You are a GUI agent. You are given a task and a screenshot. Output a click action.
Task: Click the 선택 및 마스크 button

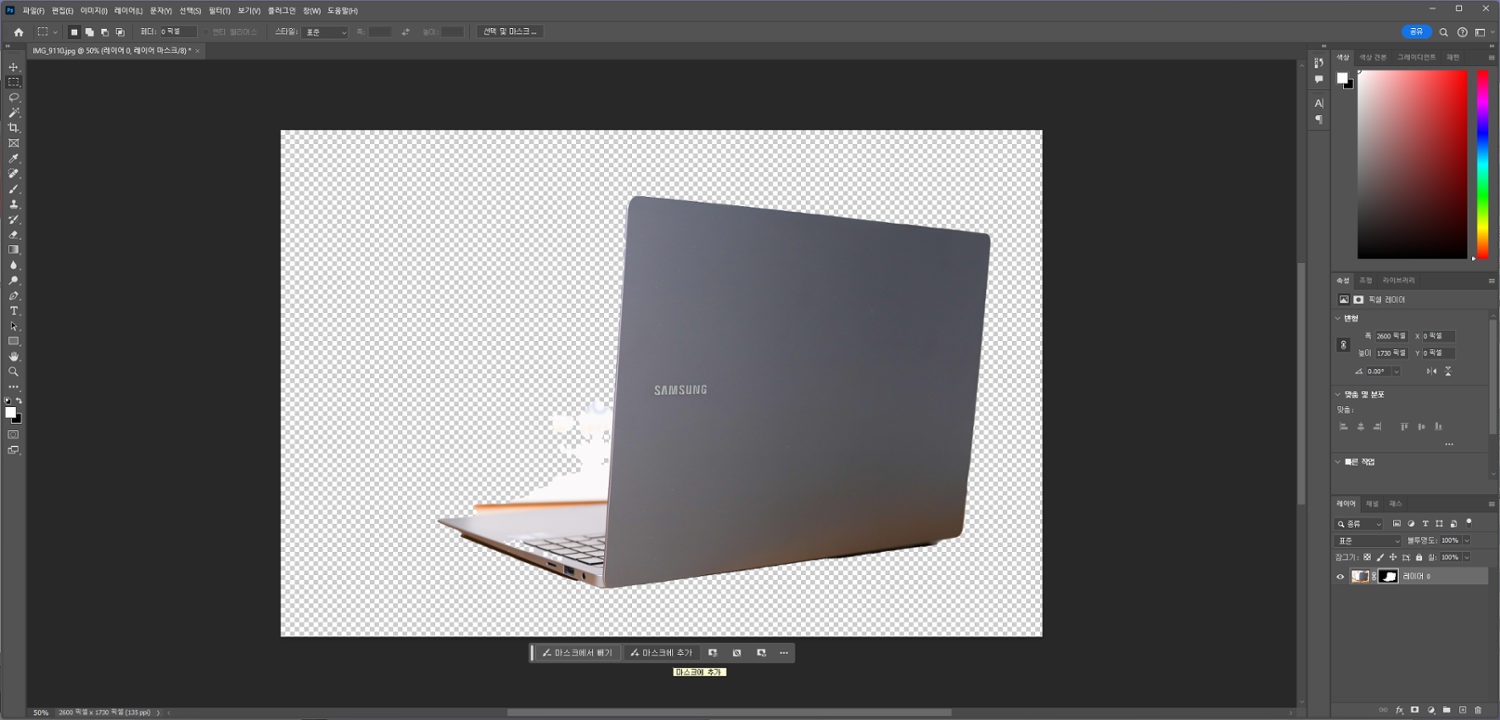coord(510,32)
